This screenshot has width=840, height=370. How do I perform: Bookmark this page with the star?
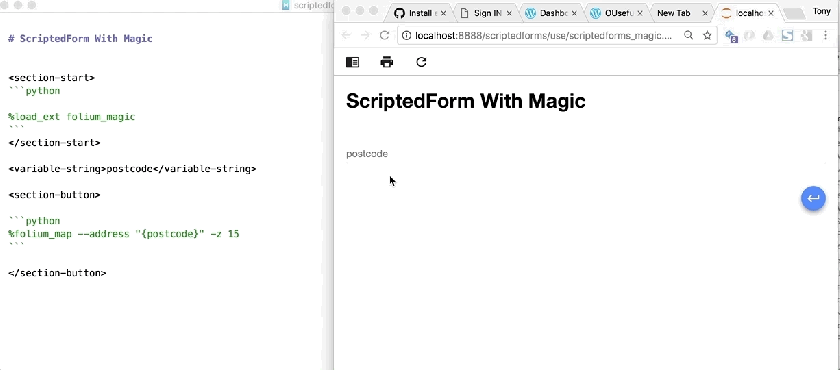click(707, 35)
